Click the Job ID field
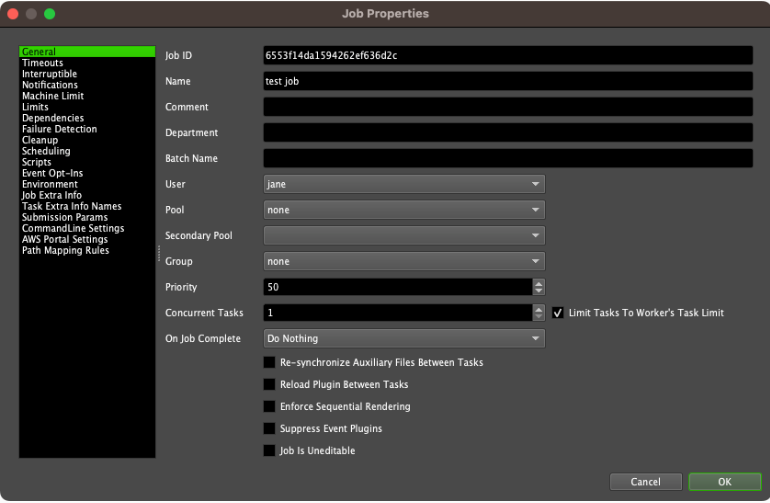 click(x=508, y=56)
